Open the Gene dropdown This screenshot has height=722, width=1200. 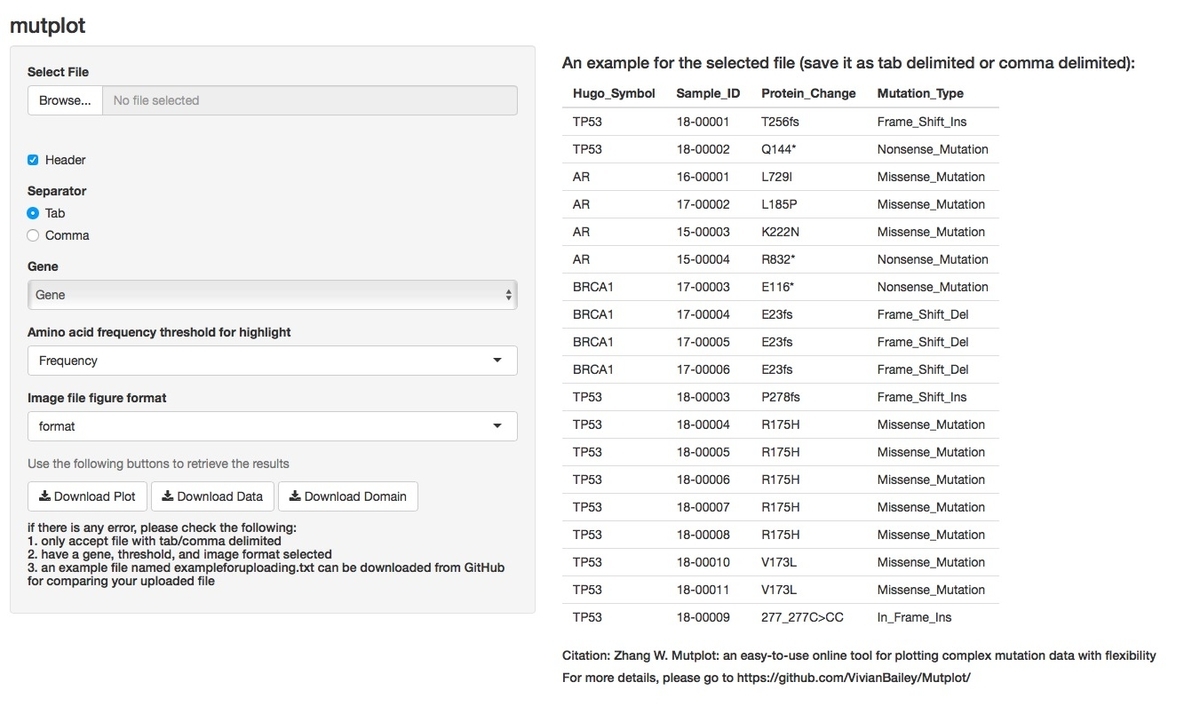pos(272,295)
